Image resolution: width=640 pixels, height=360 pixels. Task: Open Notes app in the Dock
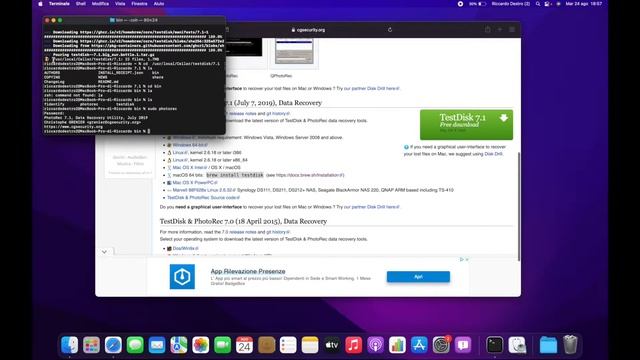[310, 345]
